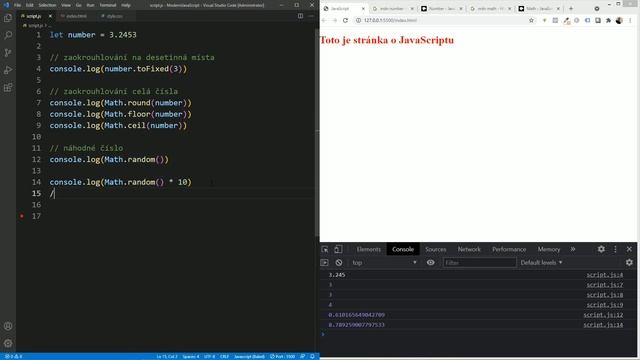
Task: Open the script.js:12 source link
Action: pos(603,315)
